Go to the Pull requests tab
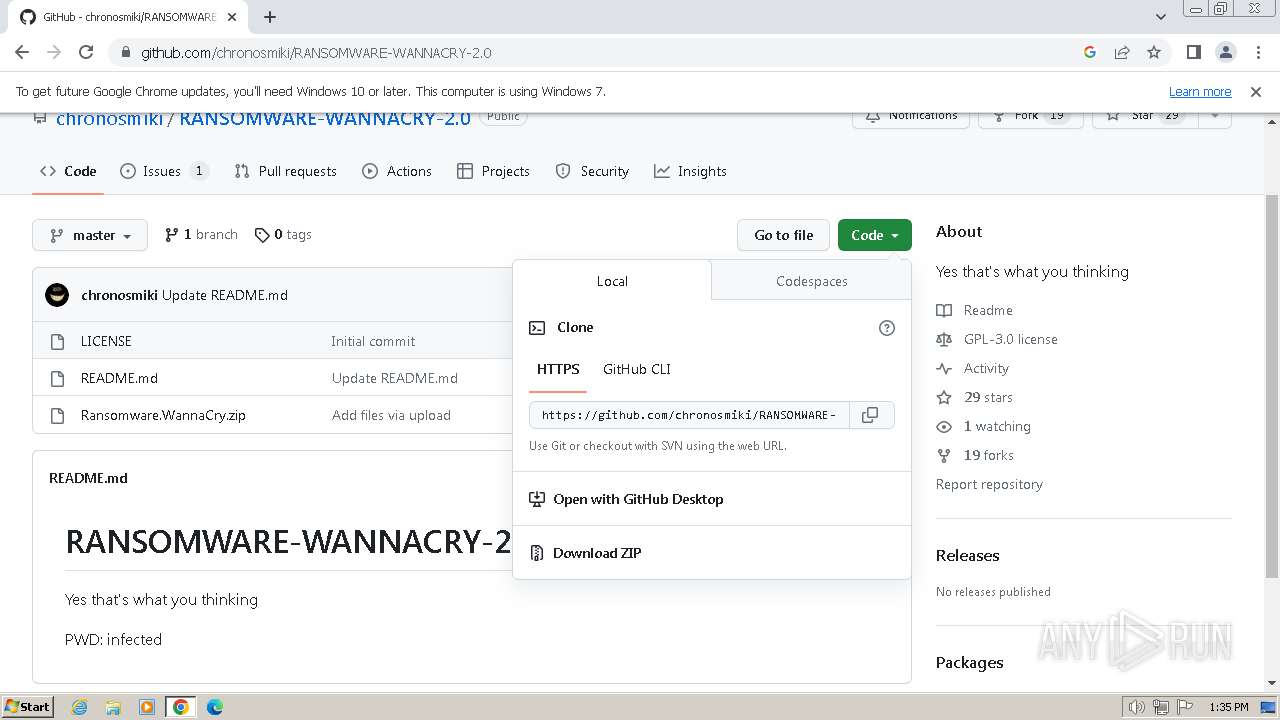Image resolution: width=1280 pixels, height=720 pixels. tap(286, 171)
